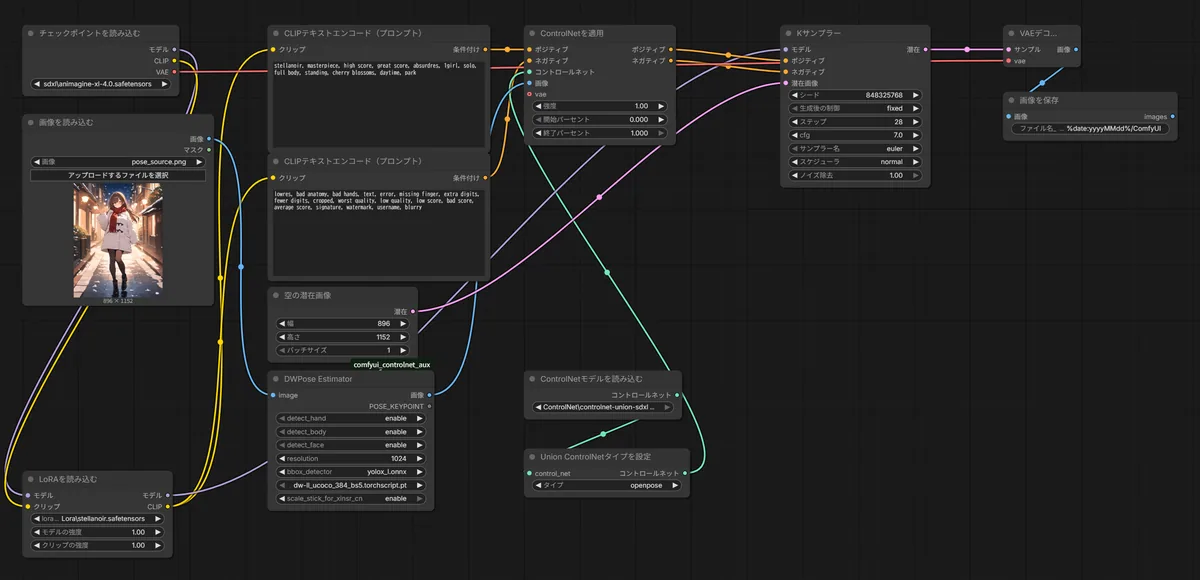Click the vae input port on the ControlNetを適用 node
This screenshot has width=1200, height=580.
(530, 94)
